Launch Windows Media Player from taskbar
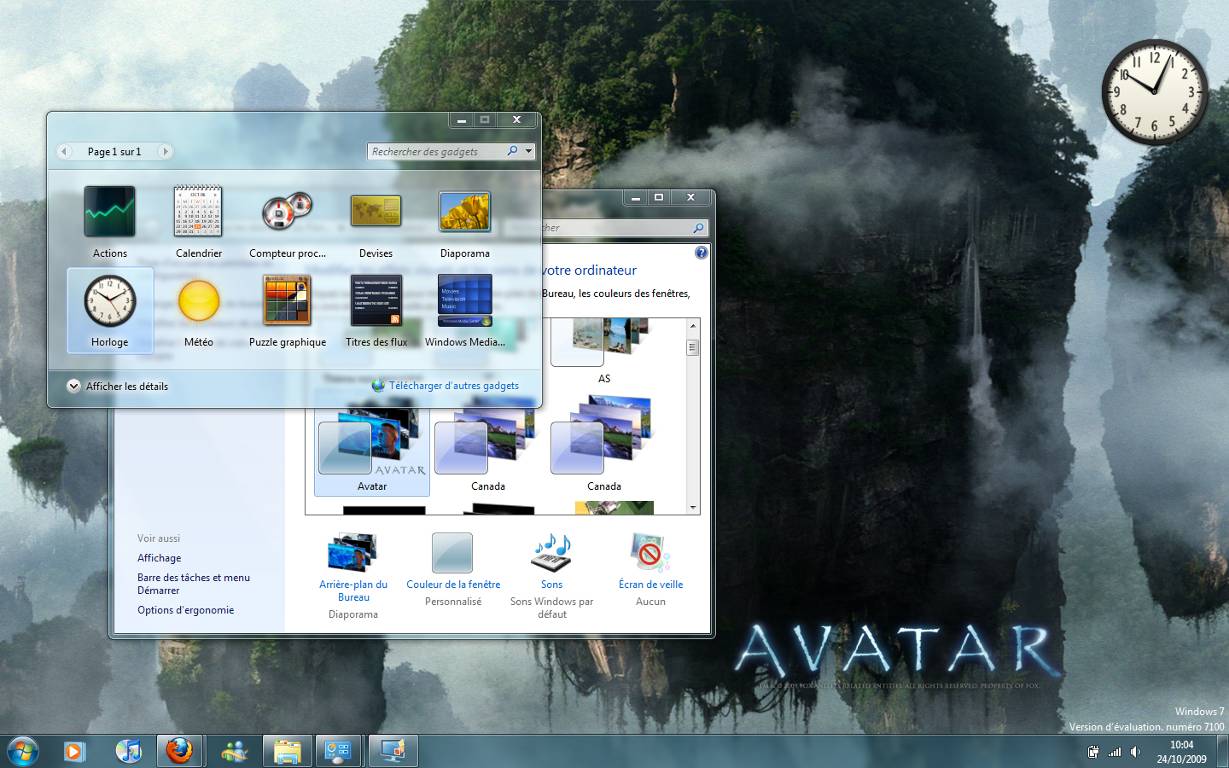Screen dimensions: 1229x768 pos(75,750)
